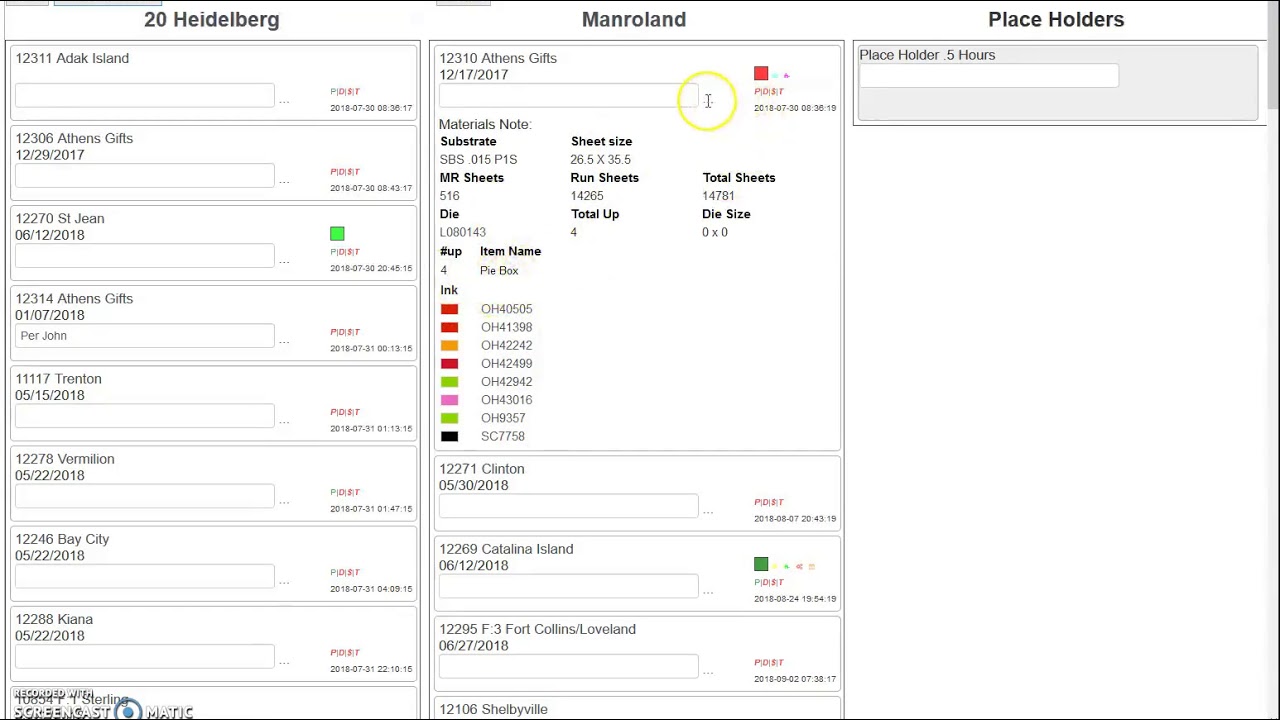Click the die number L080143
The width and height of the screenshot is (1280, 720).
coord(463,232)
